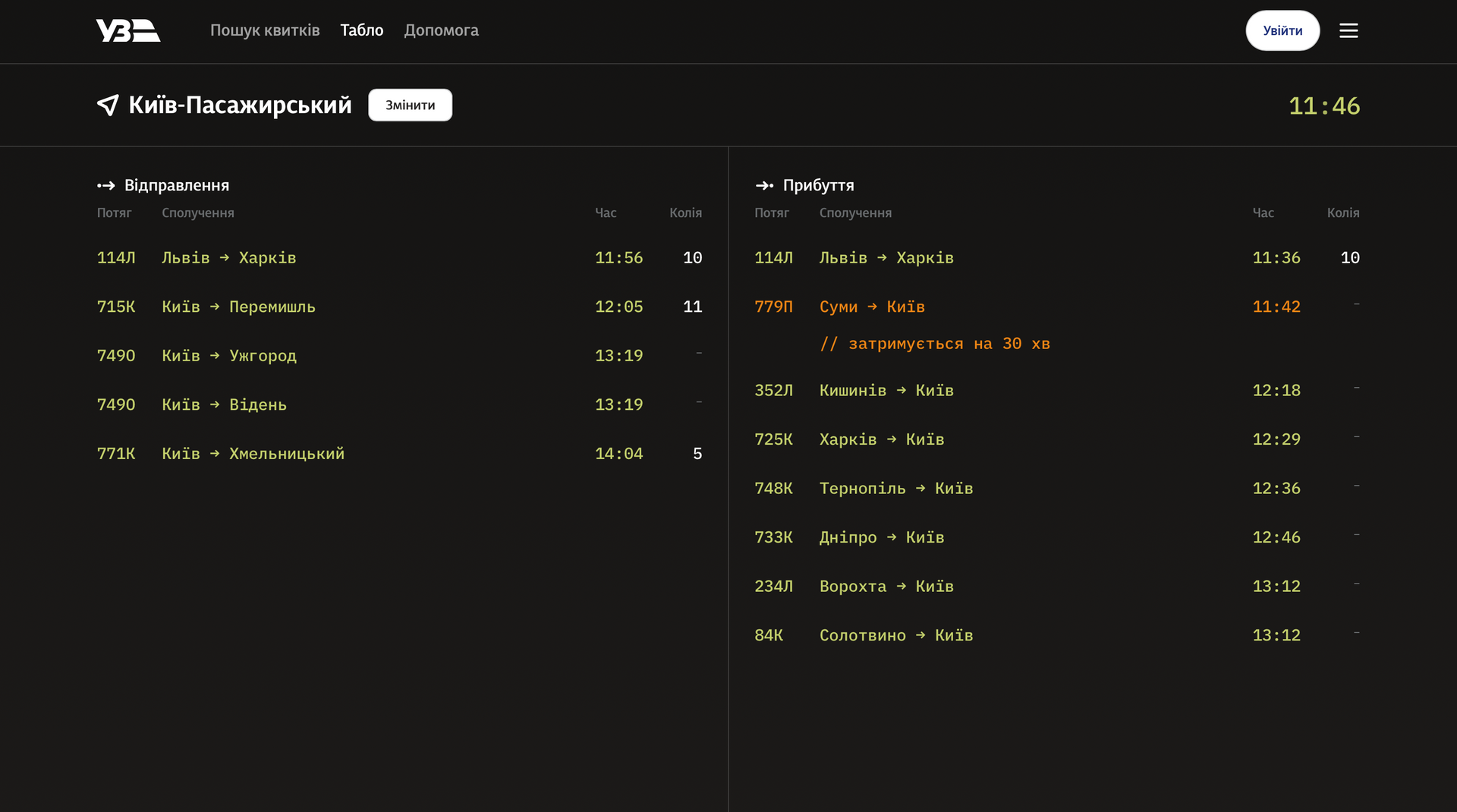
Task: Click the departures arrow icon next to Відправлення
Action: click(x=105, y=186)
